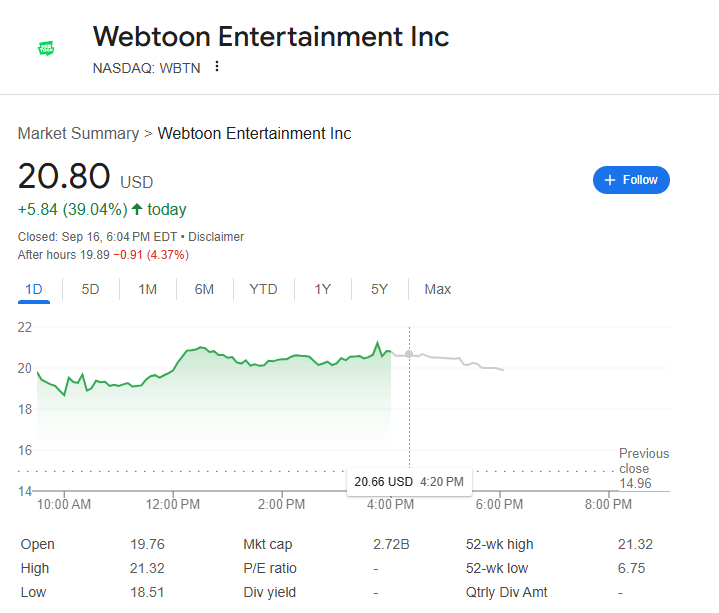Click the 20.66 USD chart tooltip
Image resolution: width=719 pixels, height=613 pixels.
pyautogui.click(x=409, y=481)
